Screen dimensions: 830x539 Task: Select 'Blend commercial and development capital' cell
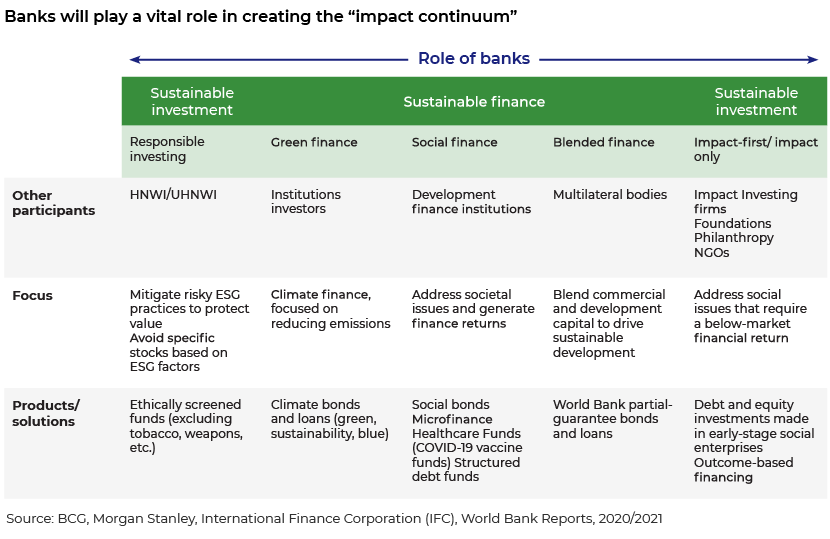pos(609,323)
